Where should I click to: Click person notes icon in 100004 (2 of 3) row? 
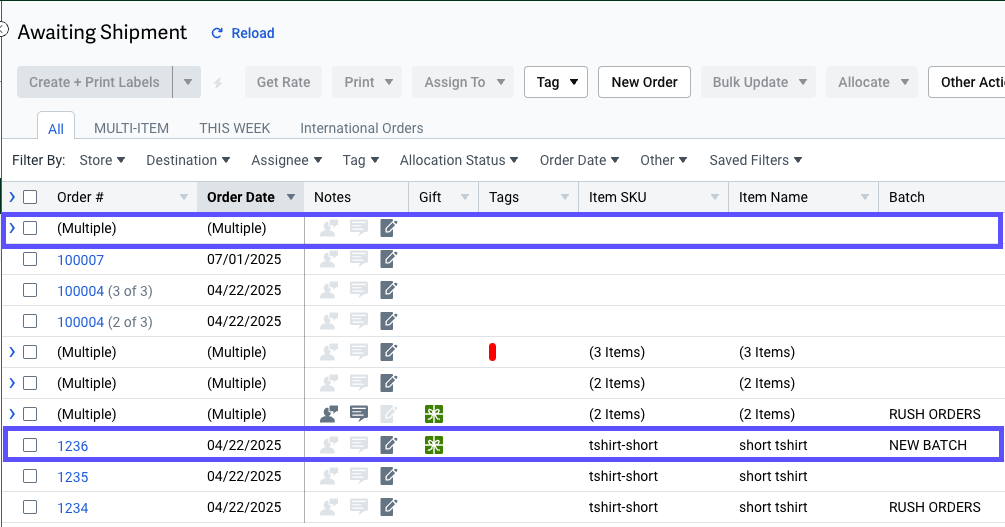[x=329, y=321]
